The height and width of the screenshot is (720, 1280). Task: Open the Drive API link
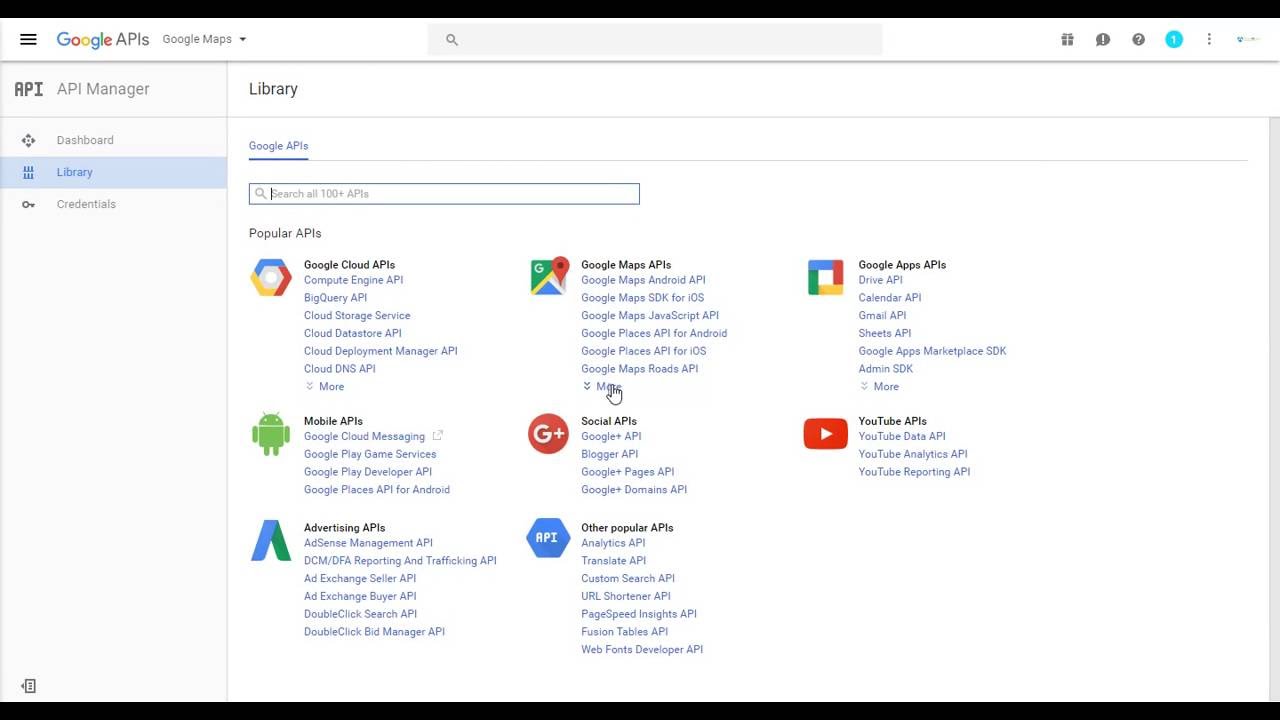tap(880, 280)
